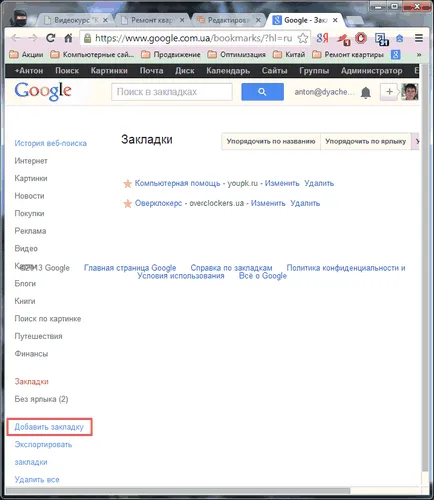The width and height of the screenshot is (434, 500).
Task: Open История веб-поиска link
Action: pyautogui.click(x=51, y=143)
